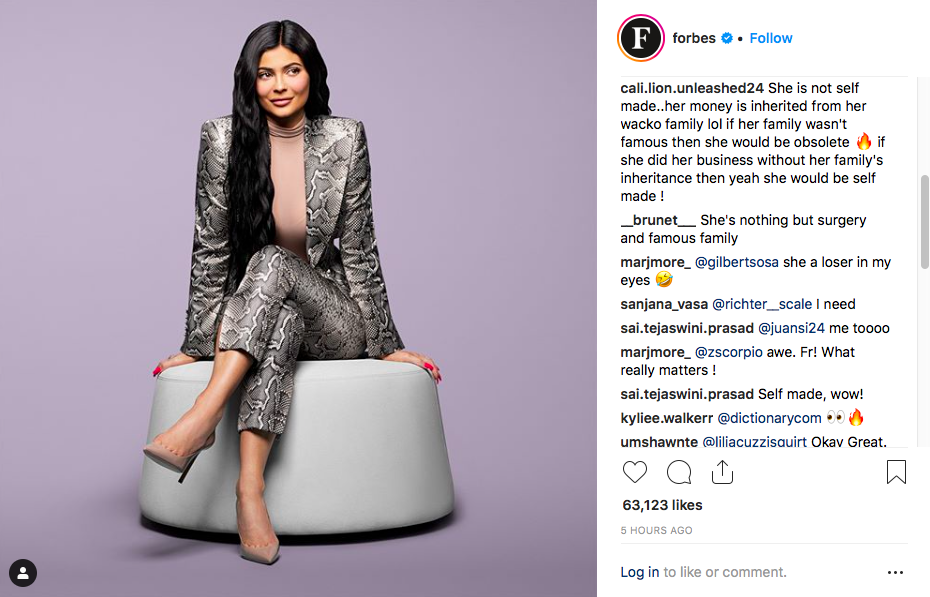This screenshot has height=597, width=930.
Task: View the 63,123 likes list
Action: click(662, 505)
